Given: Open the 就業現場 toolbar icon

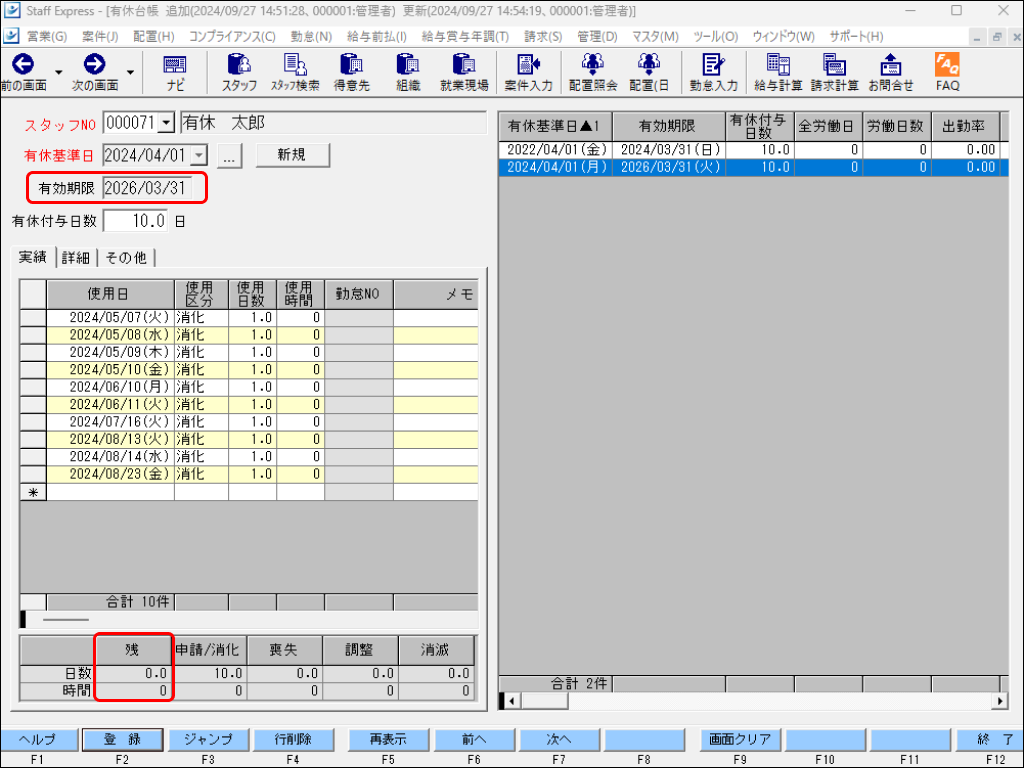Looking at the screenshot, I should pyautogui.click(x=464, y=72).
